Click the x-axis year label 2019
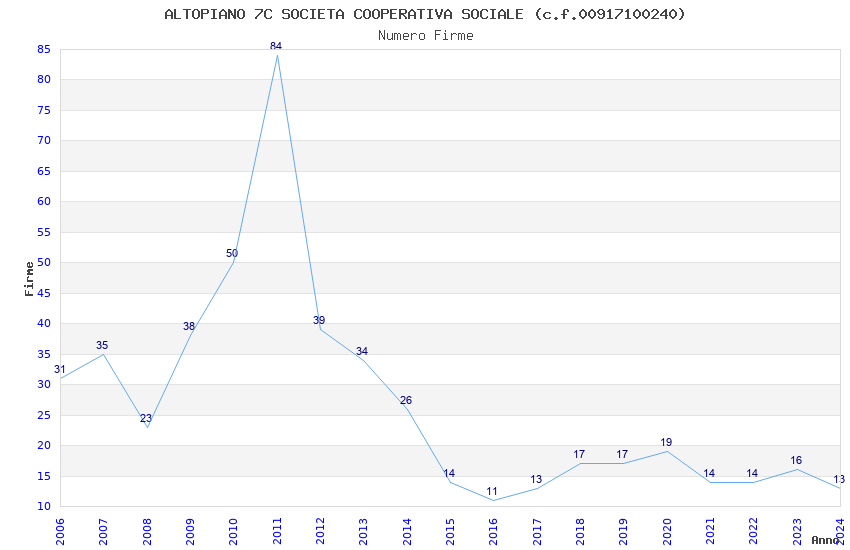The image size is (850, 550). (x=624, y=532)
